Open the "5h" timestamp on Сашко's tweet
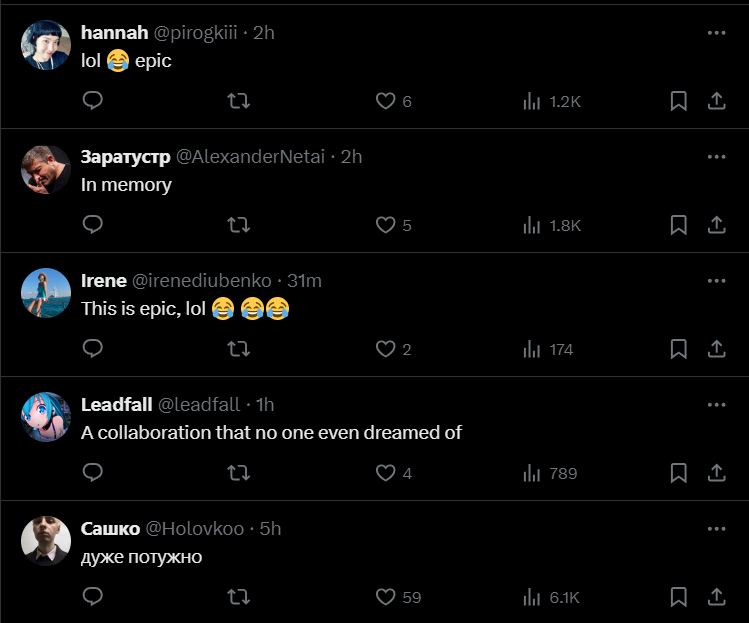 click(270, 528)
